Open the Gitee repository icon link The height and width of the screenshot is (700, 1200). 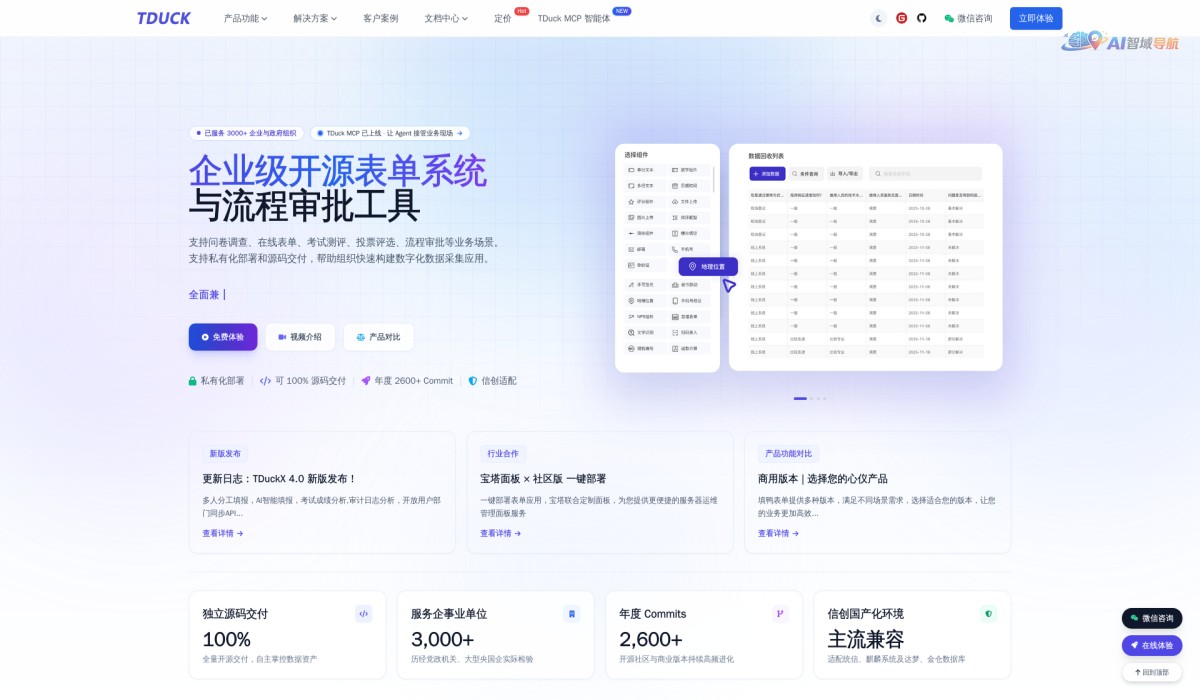[901, 18]
